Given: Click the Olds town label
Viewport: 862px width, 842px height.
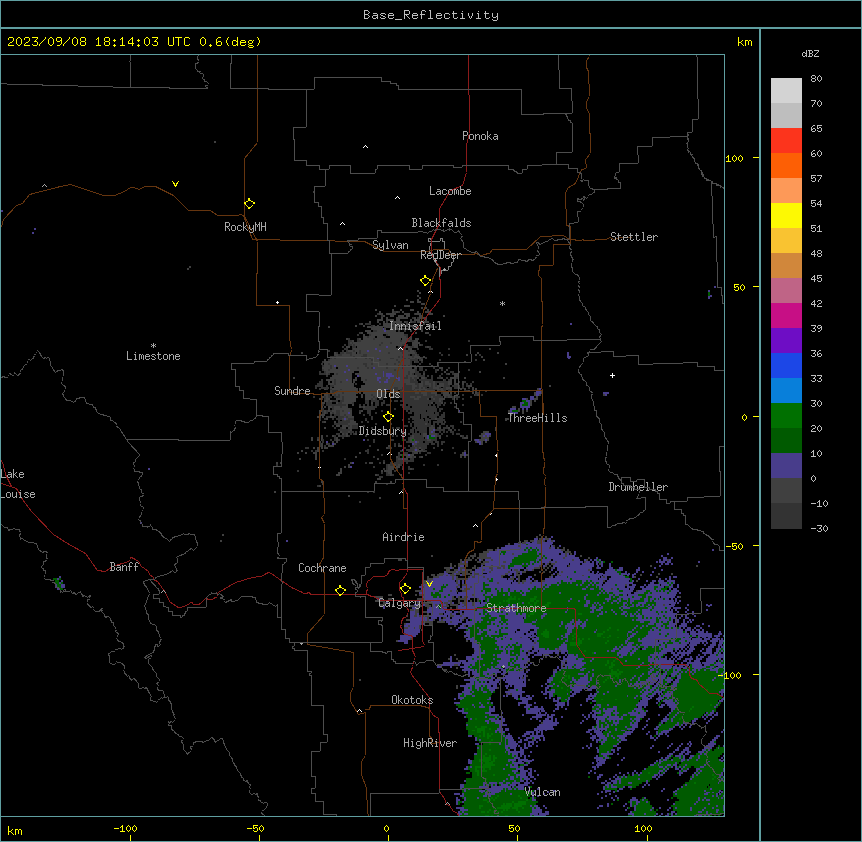Looking at the screenshot, I should point(388,394).
